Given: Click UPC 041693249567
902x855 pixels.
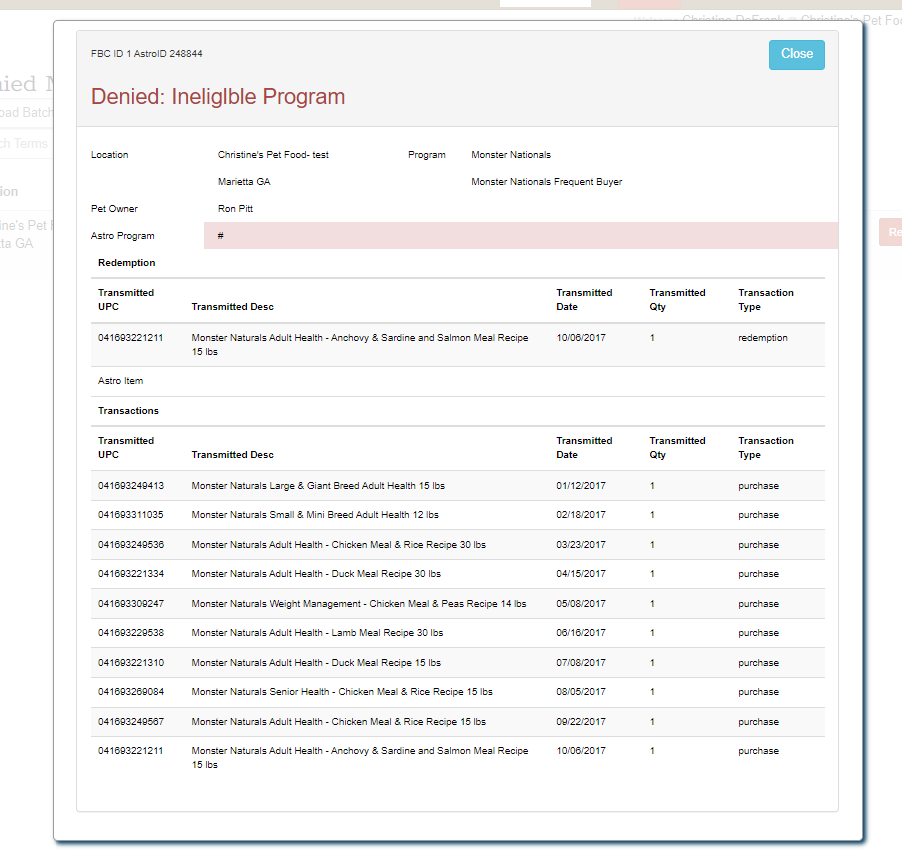Looking at the screenshot, I should 131,722.
